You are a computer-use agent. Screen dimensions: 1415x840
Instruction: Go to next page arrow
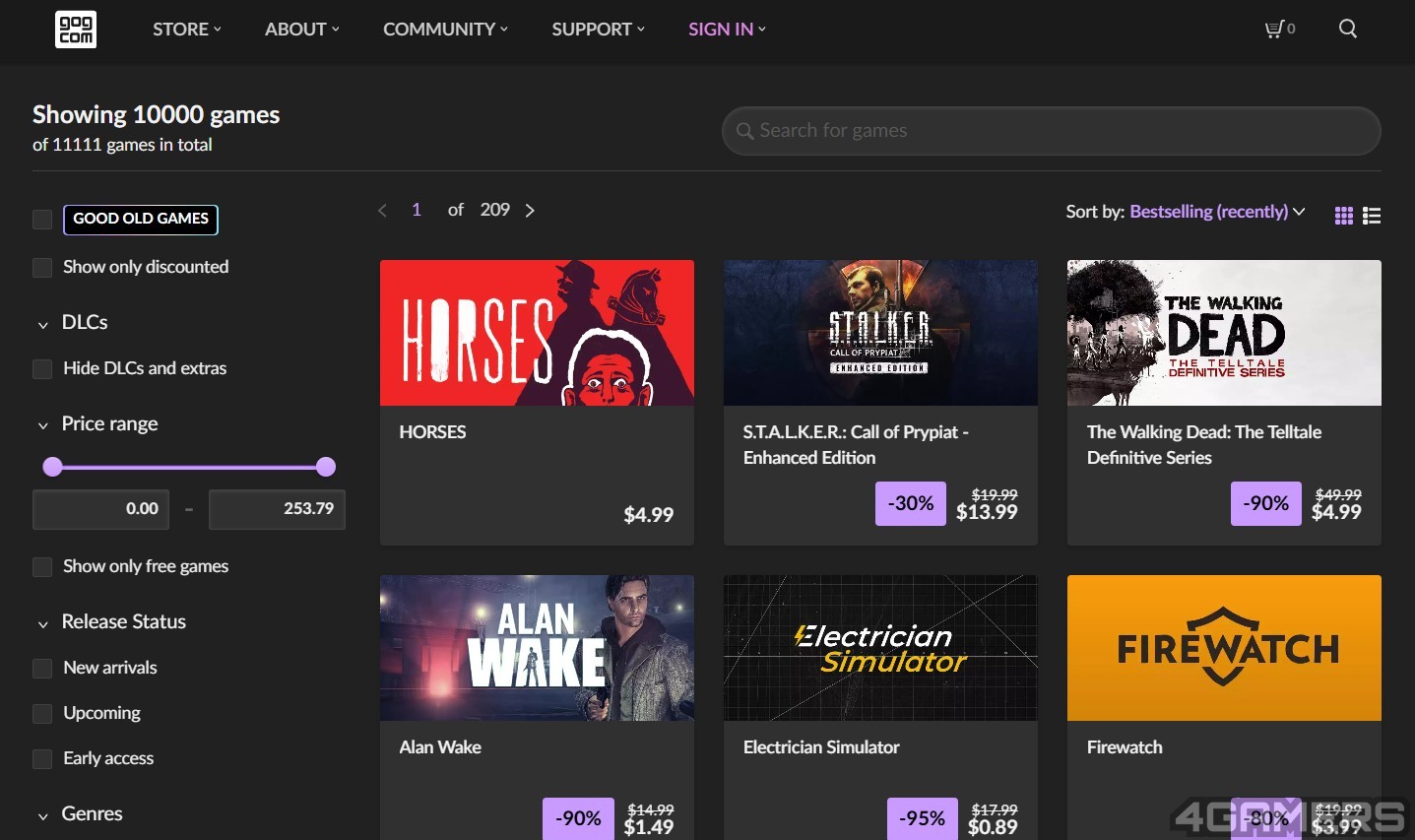[530, 211]
